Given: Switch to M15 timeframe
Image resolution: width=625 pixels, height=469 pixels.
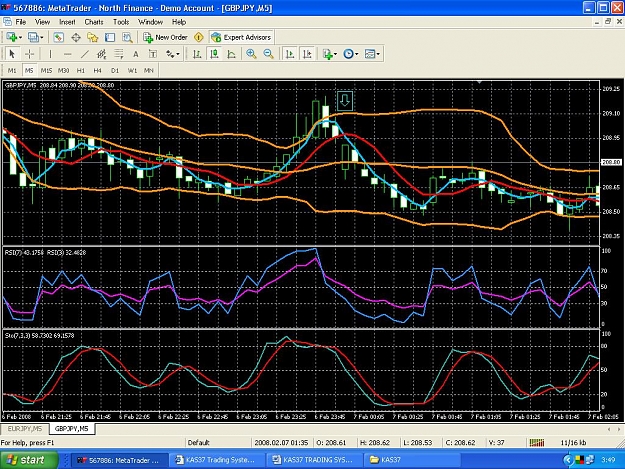Looking at the screenshot, I should point(46,71).
